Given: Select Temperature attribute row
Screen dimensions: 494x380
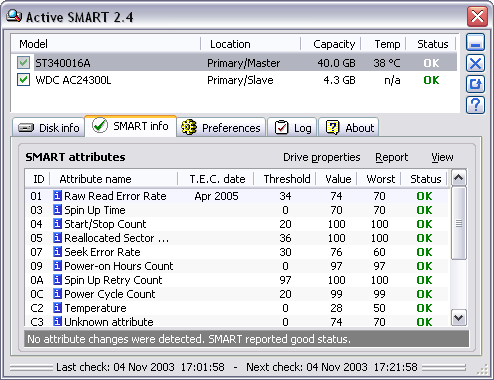Looking at the screenshot, I should coord(237,308).
